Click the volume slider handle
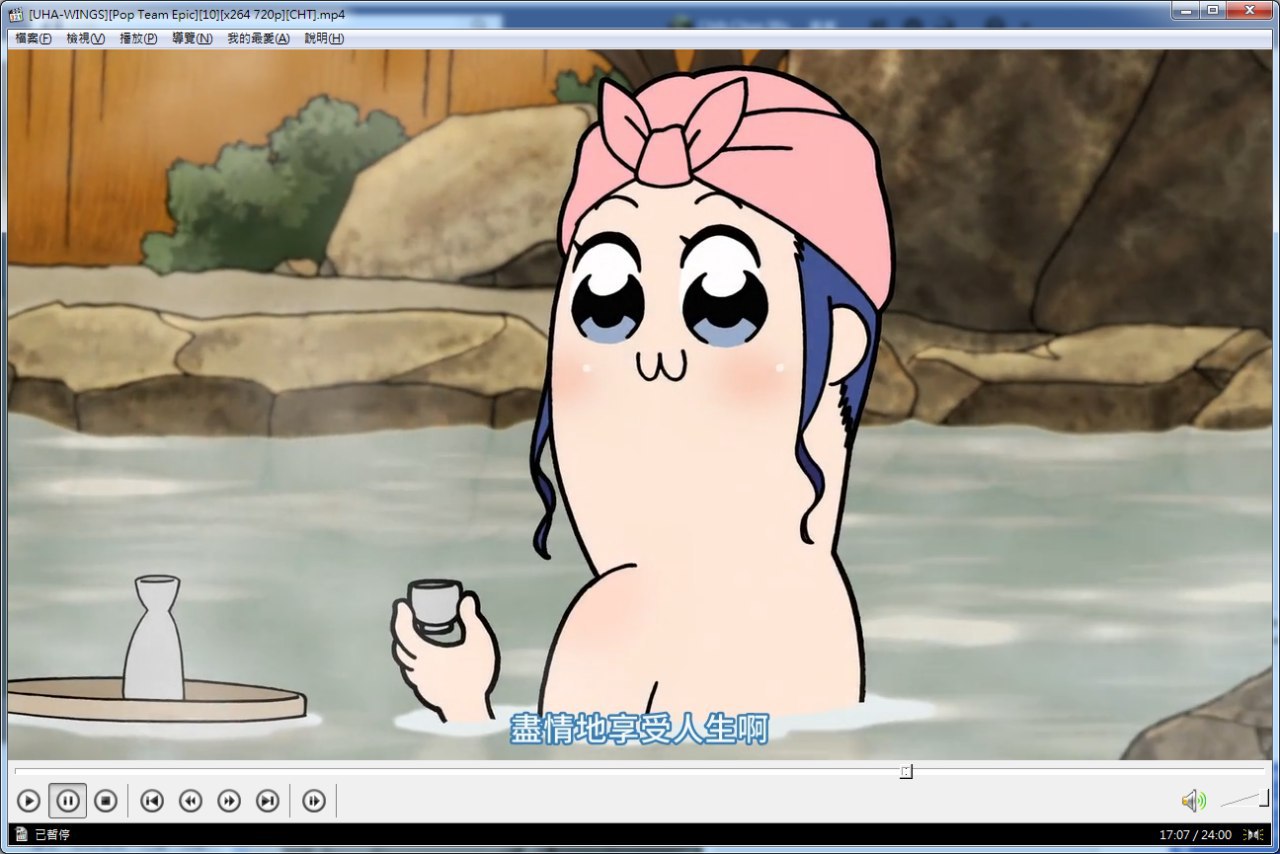 pos(1264,798)
